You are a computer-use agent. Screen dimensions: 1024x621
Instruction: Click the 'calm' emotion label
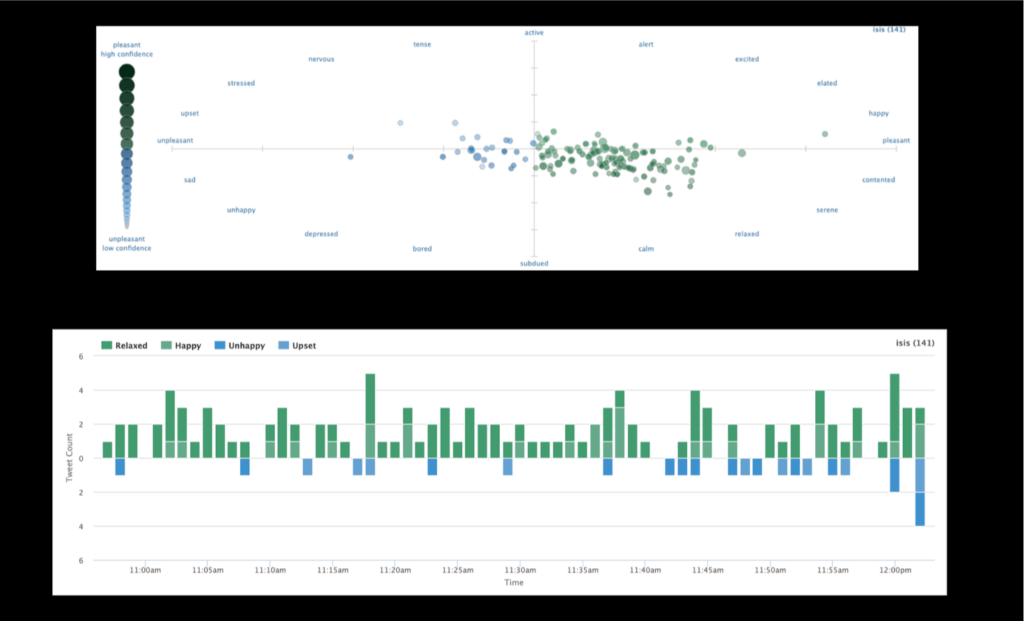(646, 249)
